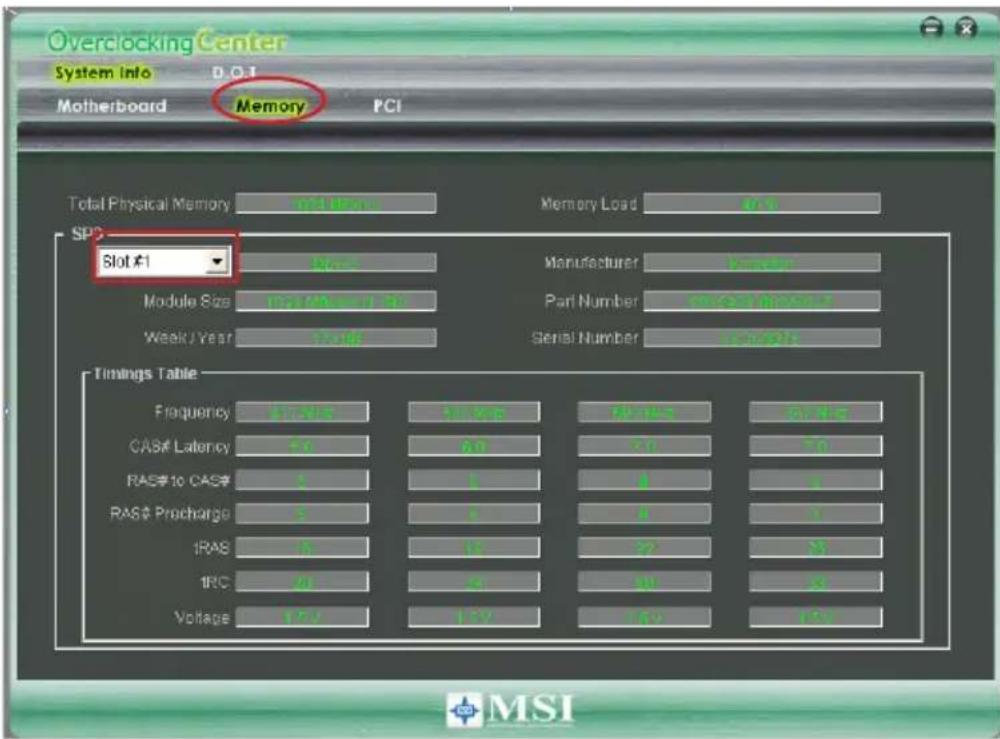Image resolution: width=1000 pixels, height=739 pixels.
Task: Click the Week / Year value field
Action: (336, 337)
